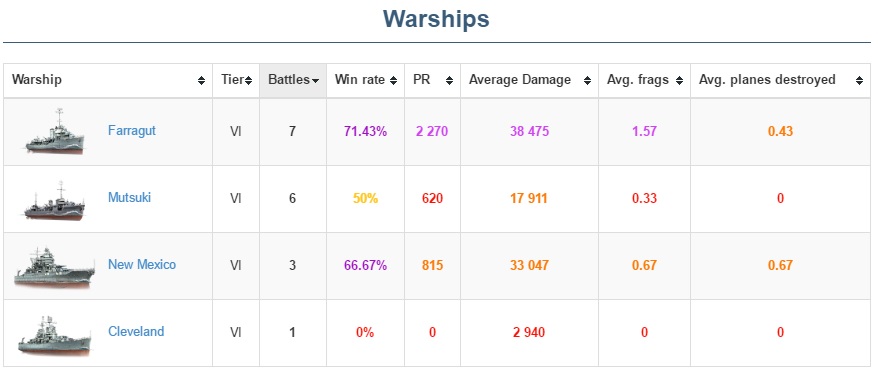Sort by Warship column arrow icon
878x381 pixels.
pos(201,81)
